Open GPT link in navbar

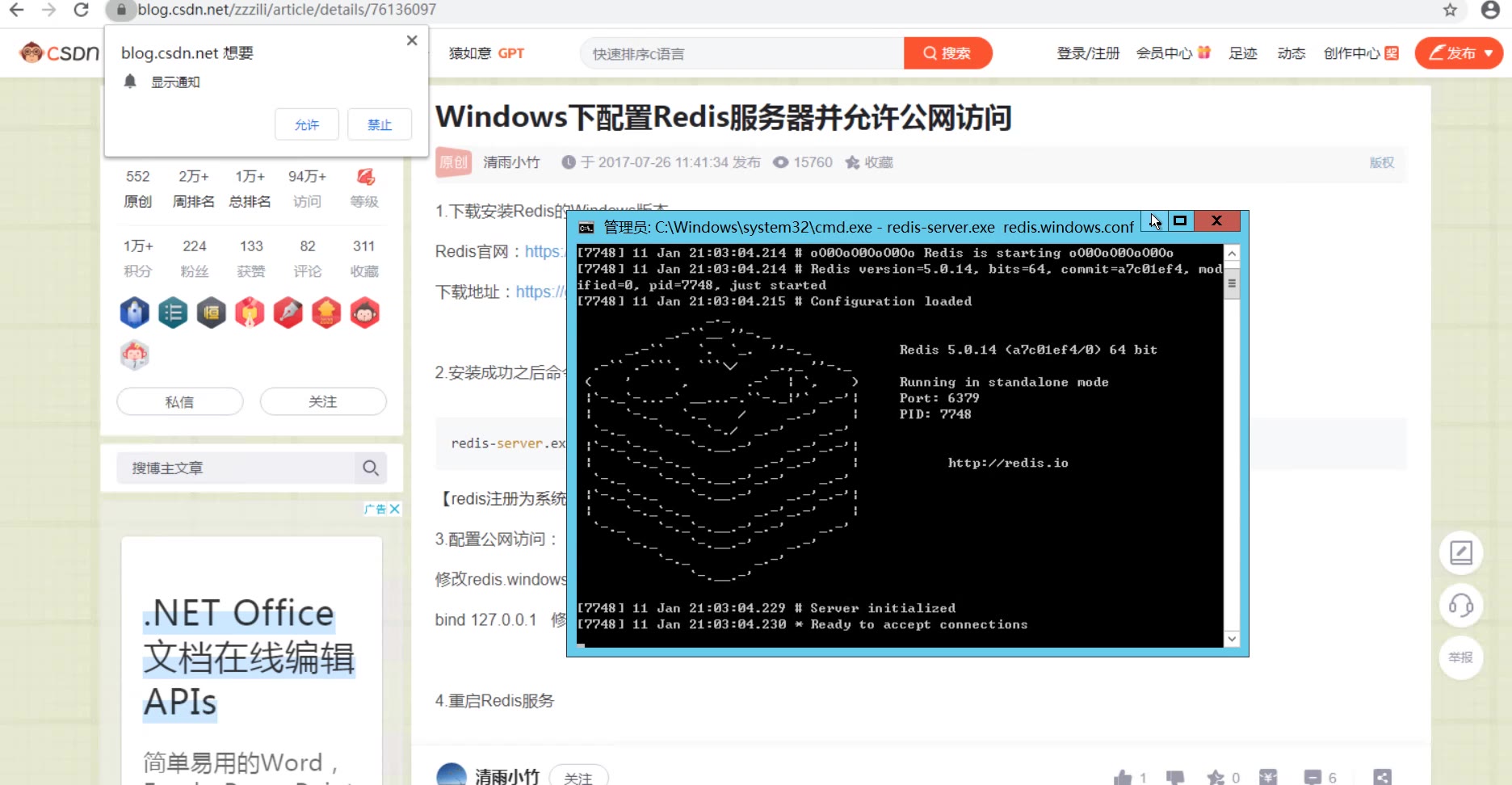pos(511,53)
